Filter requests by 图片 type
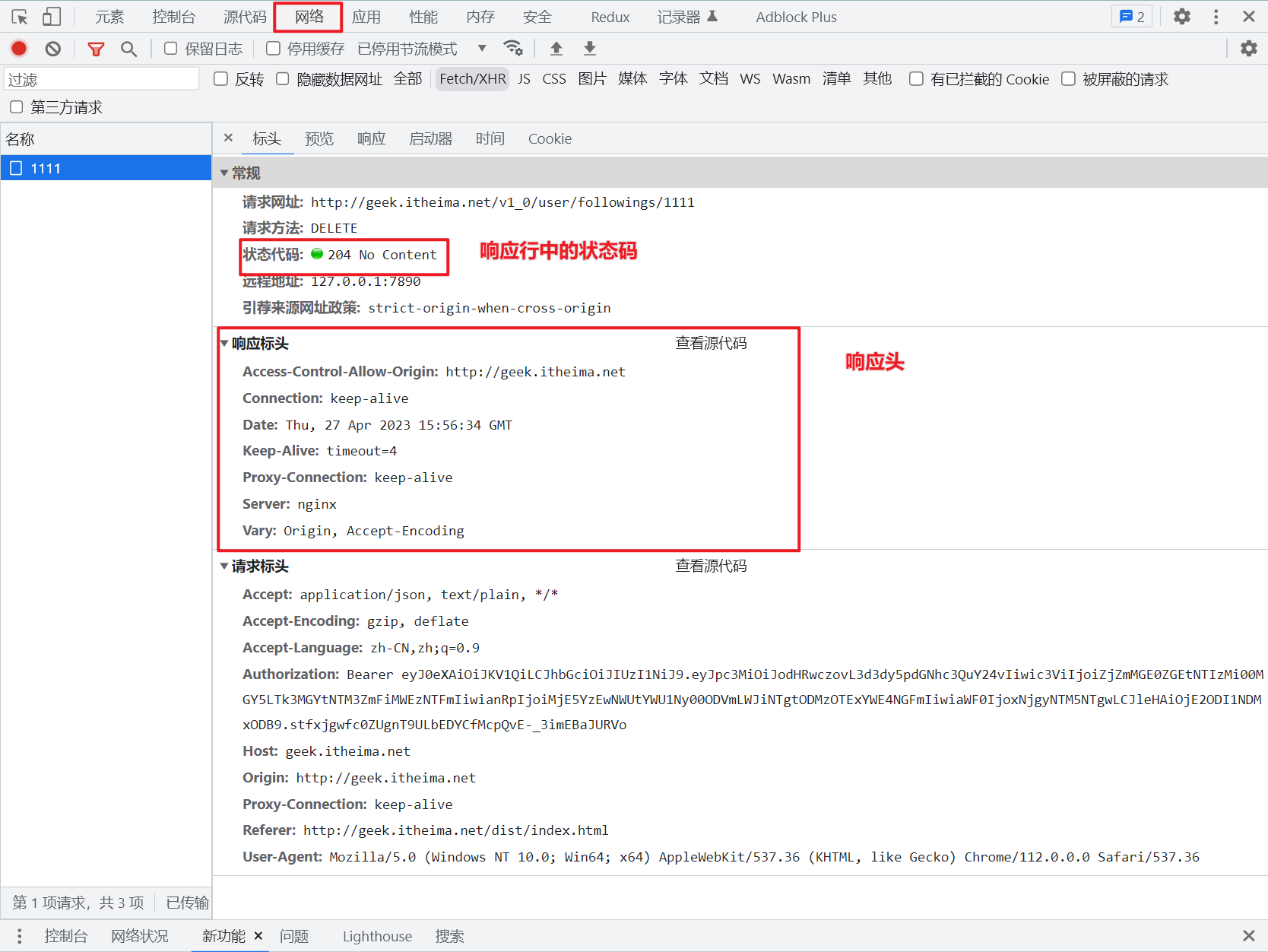Screen dimensions: 1268x952 592,79
